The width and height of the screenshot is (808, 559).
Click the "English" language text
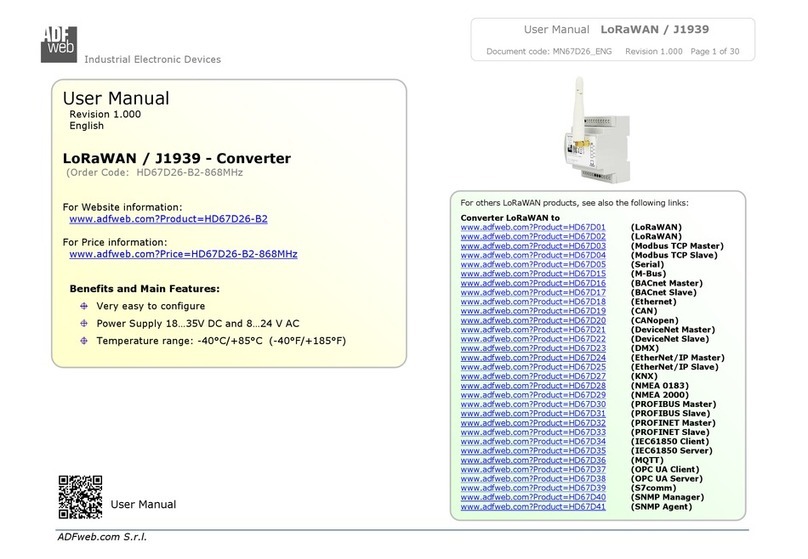(87, 126)
